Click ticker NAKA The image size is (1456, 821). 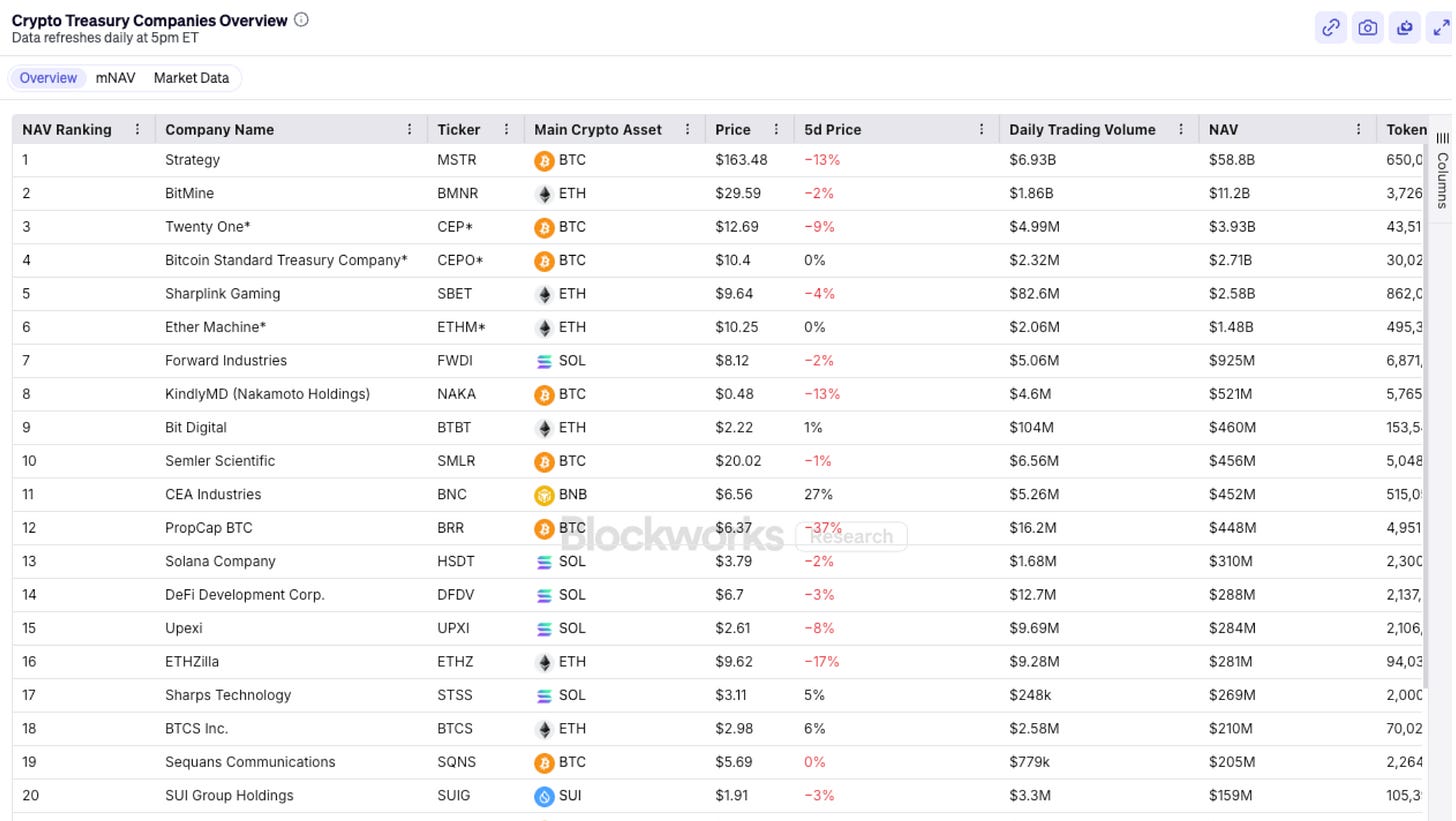coord(457,394)
